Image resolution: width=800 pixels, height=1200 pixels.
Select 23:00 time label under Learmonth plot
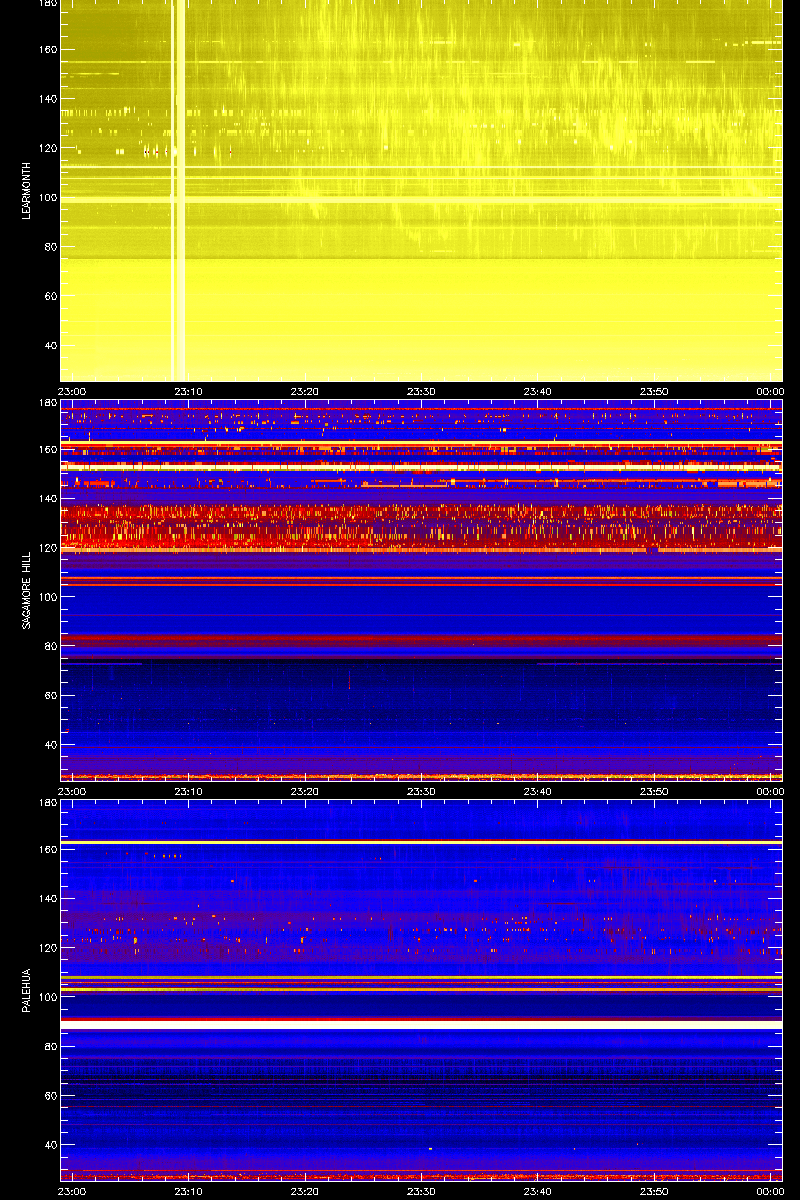click(73, 392)
